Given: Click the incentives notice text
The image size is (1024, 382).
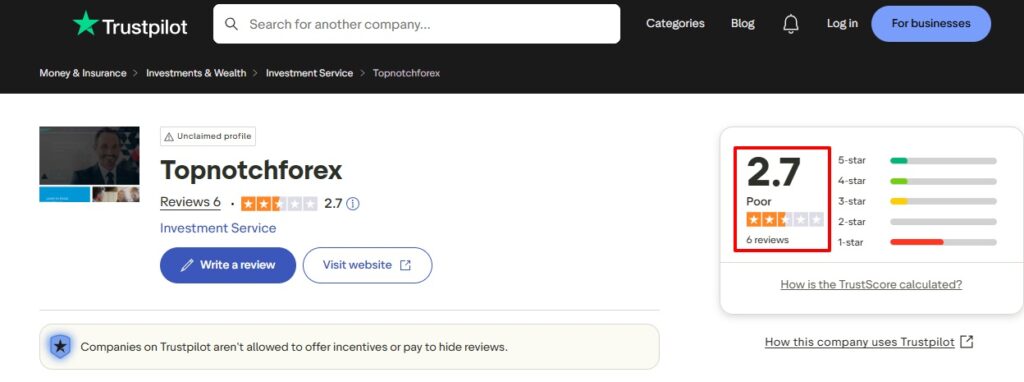Looking at the screenshot, I should click(294, 347).
